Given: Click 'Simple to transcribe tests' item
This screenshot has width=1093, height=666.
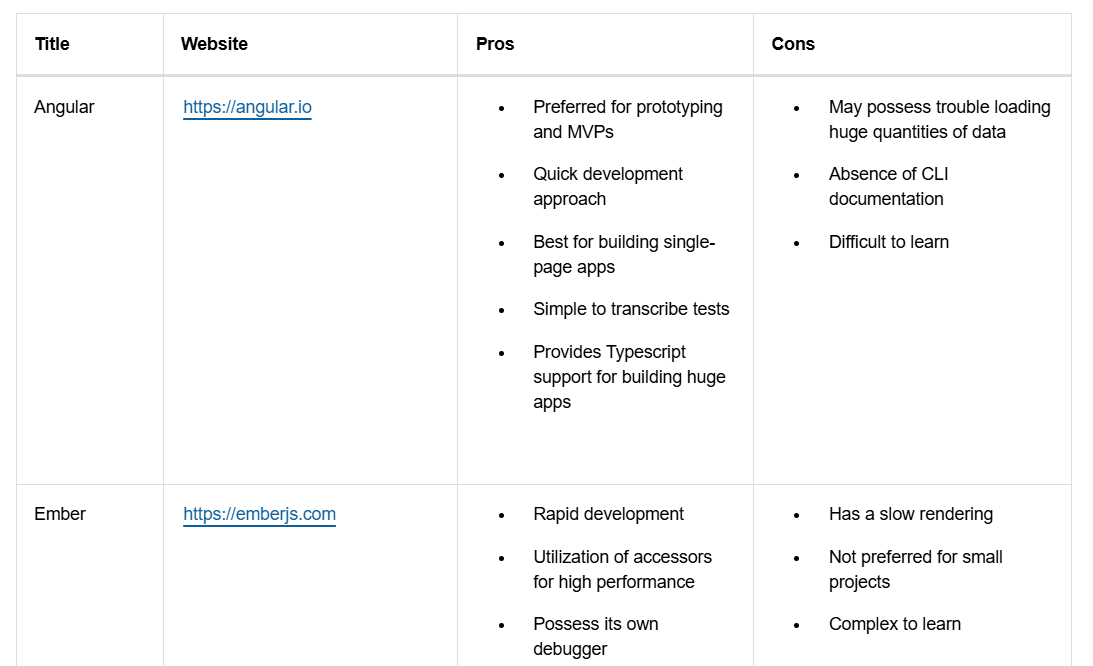Looking at the screenshot, I should 631,309.
